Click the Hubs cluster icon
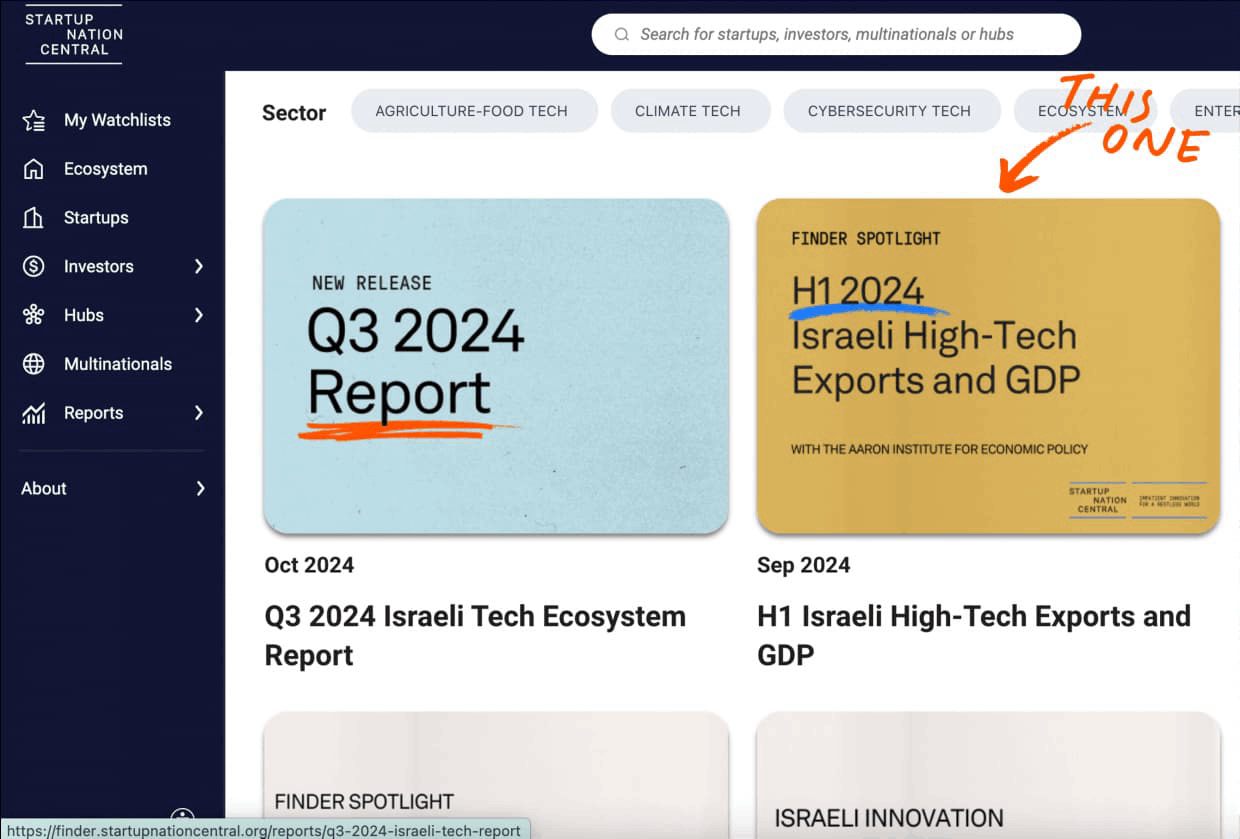Viewport: 1240px width, 839px height. 34,316
